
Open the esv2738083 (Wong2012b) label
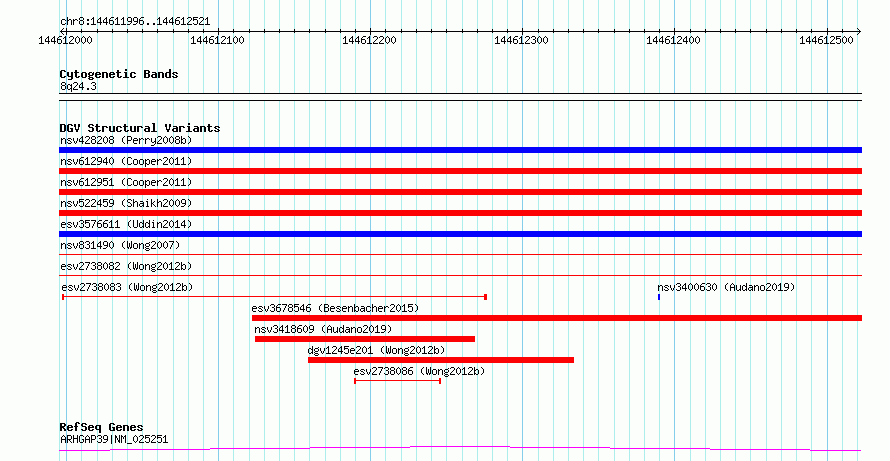pyautogui.click(x=127, y=287)
